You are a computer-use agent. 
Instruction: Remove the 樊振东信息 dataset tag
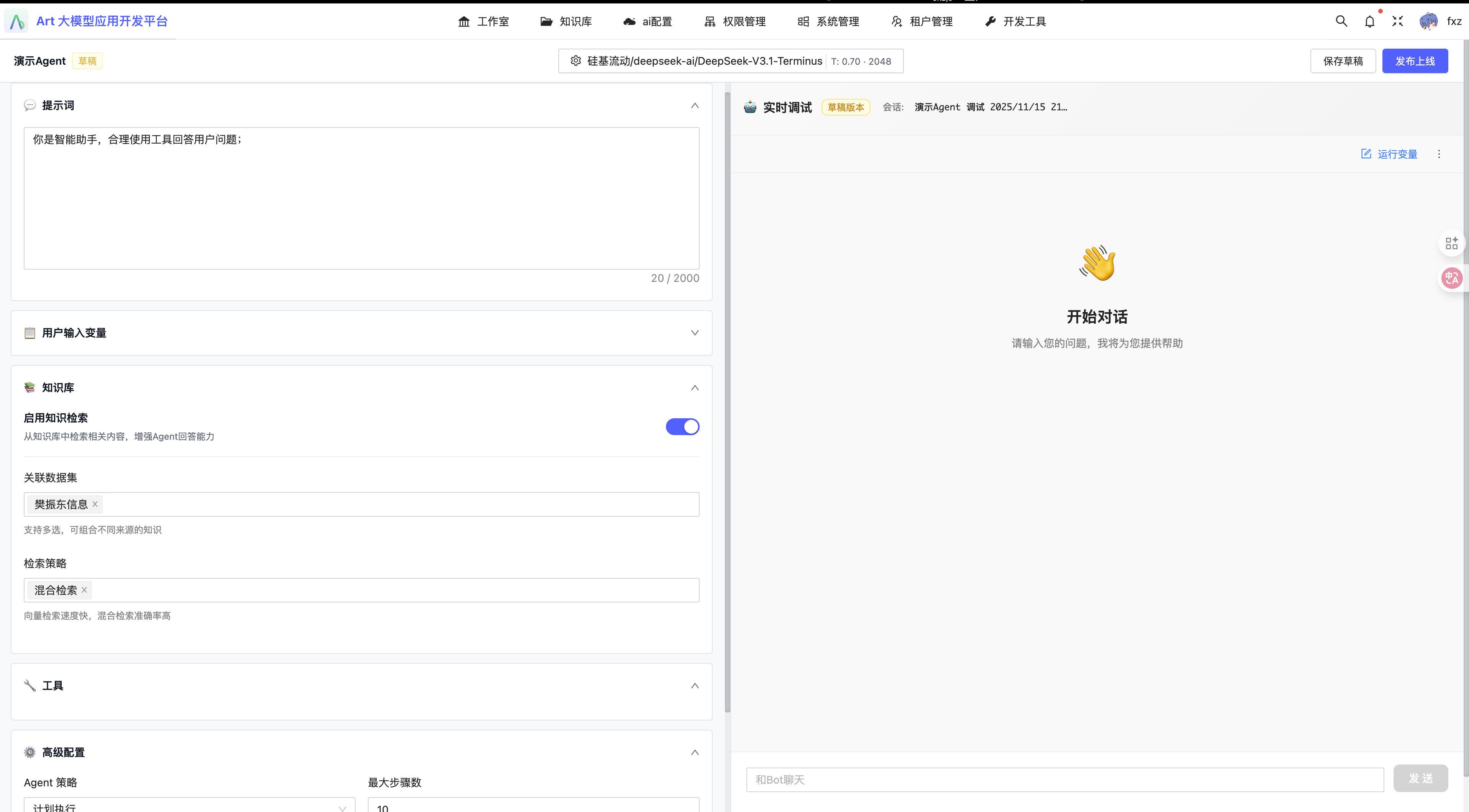(x=95, y=504)
